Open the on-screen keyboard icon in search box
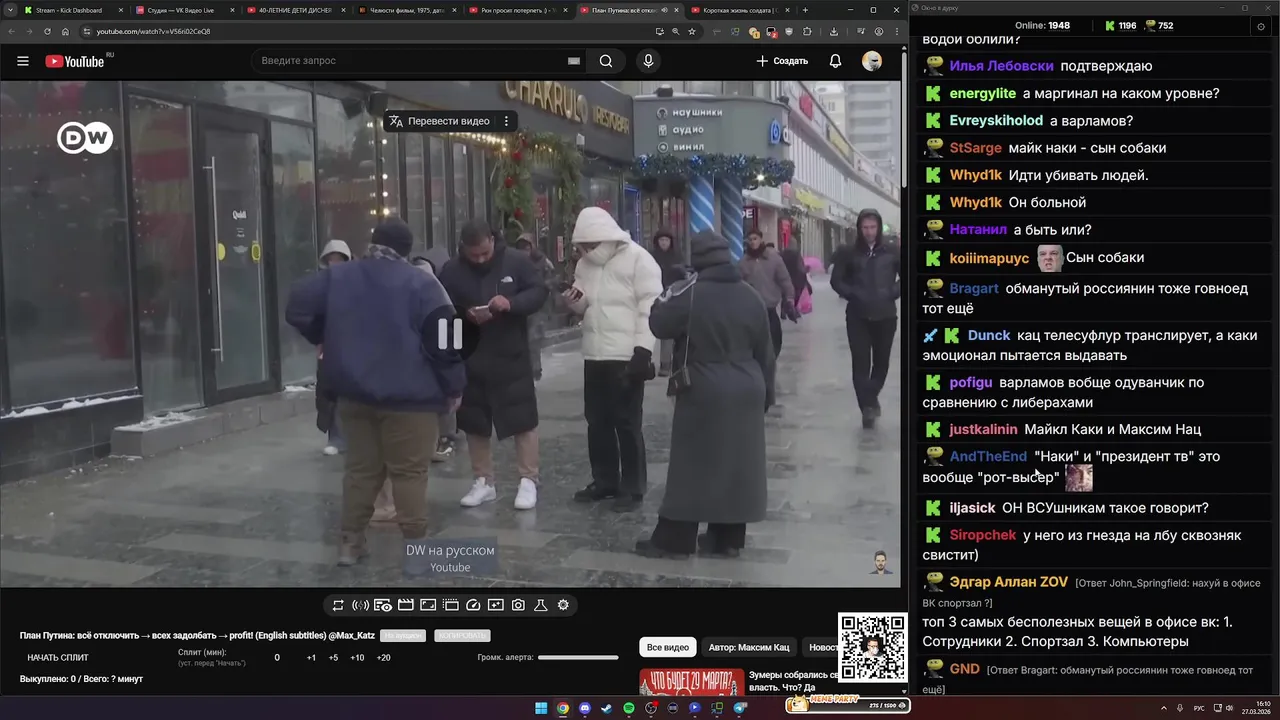The height and width of the screenshot is (720, 1280). [x=574, y=61]
